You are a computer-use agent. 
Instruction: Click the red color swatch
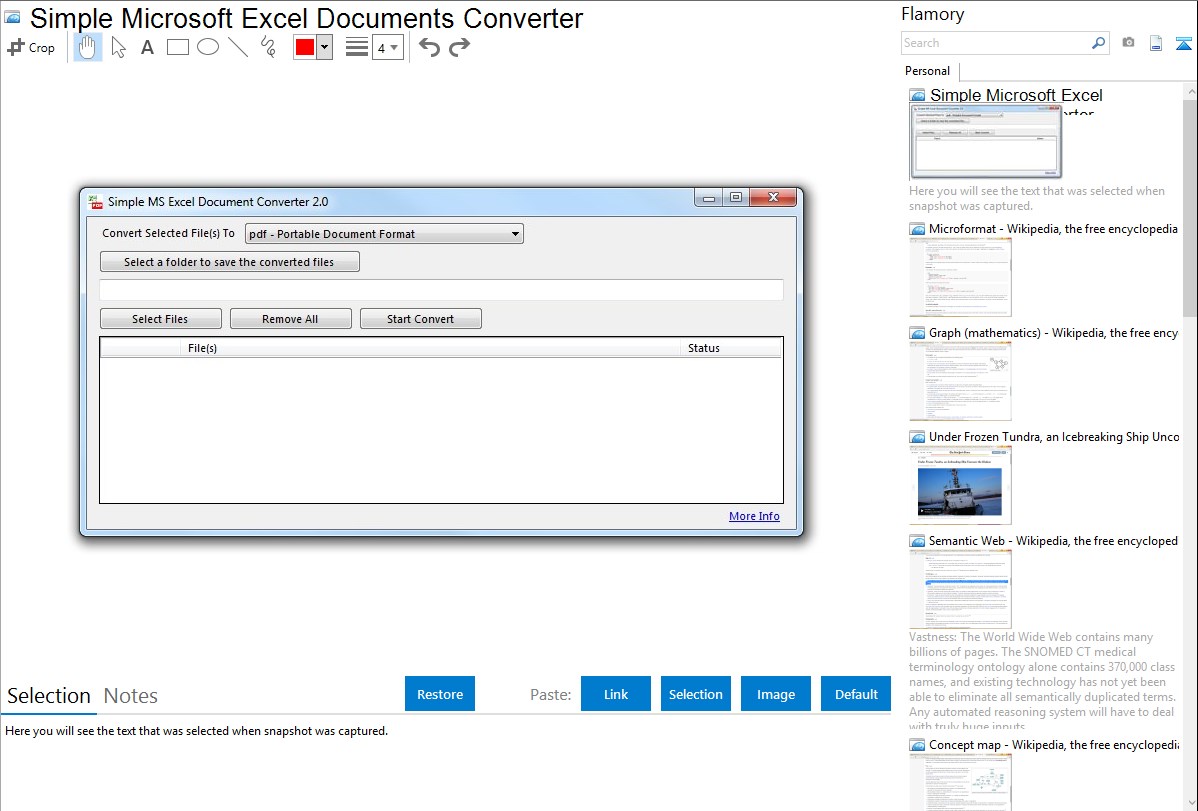point(305,47)
